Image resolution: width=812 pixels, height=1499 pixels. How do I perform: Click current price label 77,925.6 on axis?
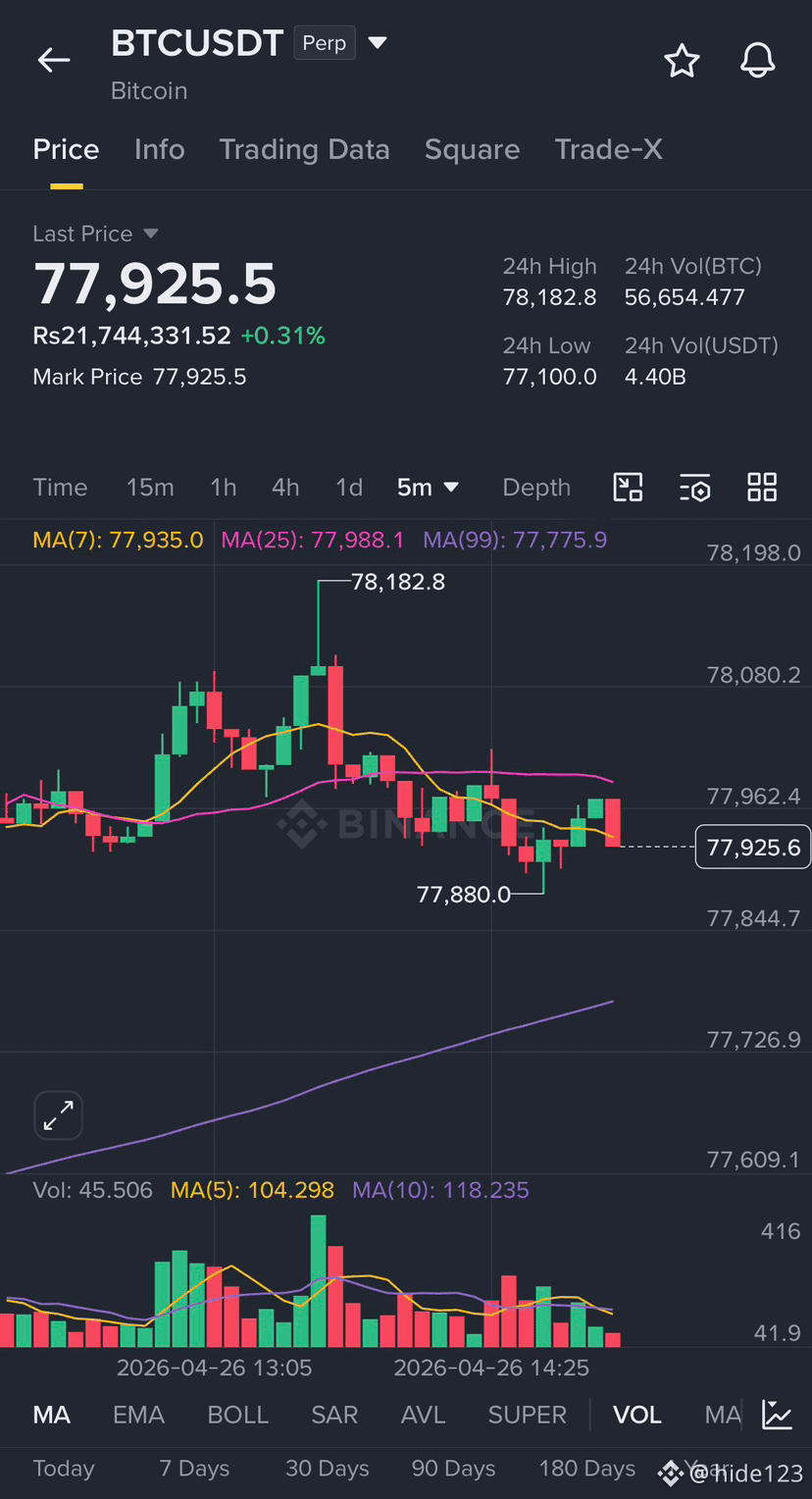pyautogui.click(x=753, y=847)
